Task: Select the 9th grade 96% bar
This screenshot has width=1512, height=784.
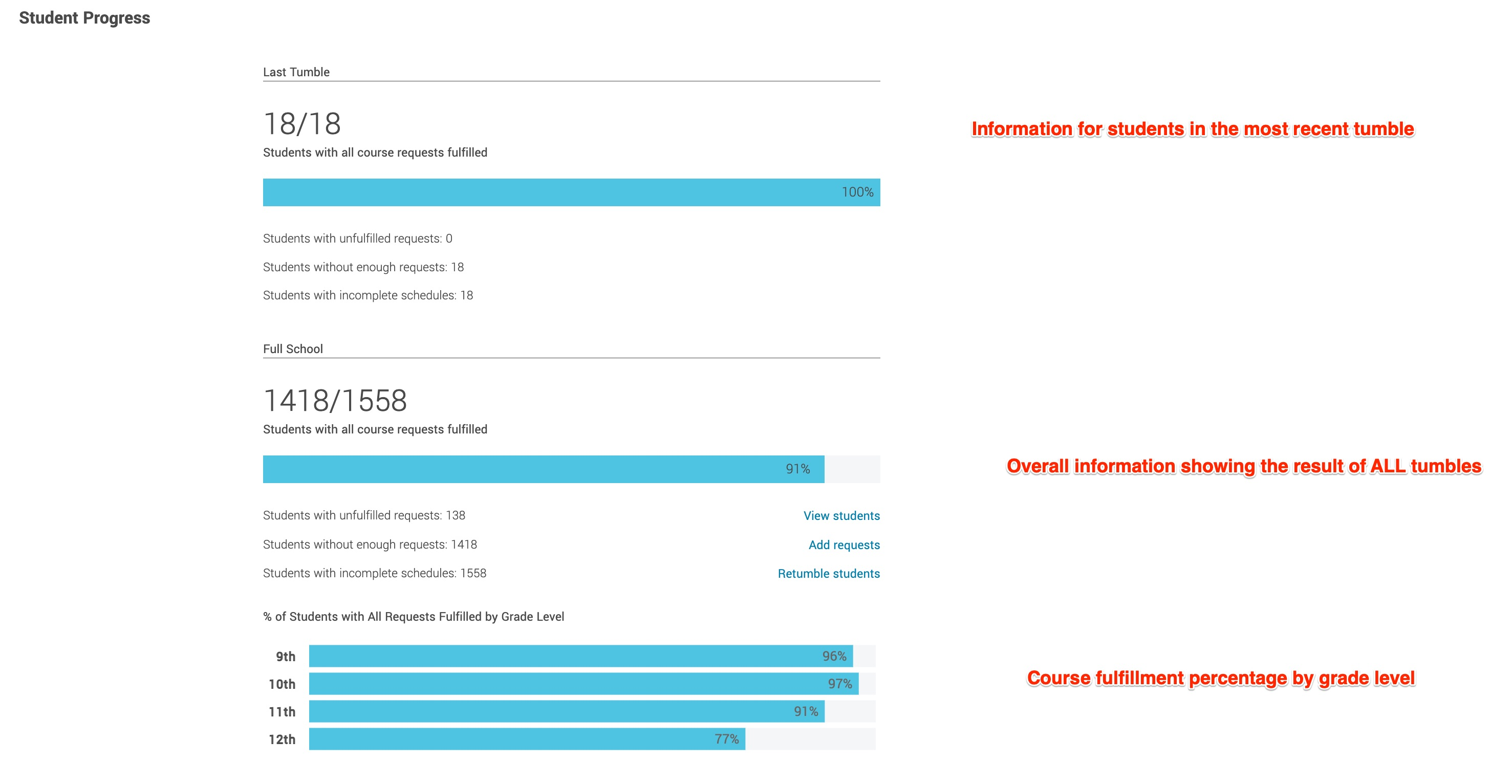Action: pos(580,656)
